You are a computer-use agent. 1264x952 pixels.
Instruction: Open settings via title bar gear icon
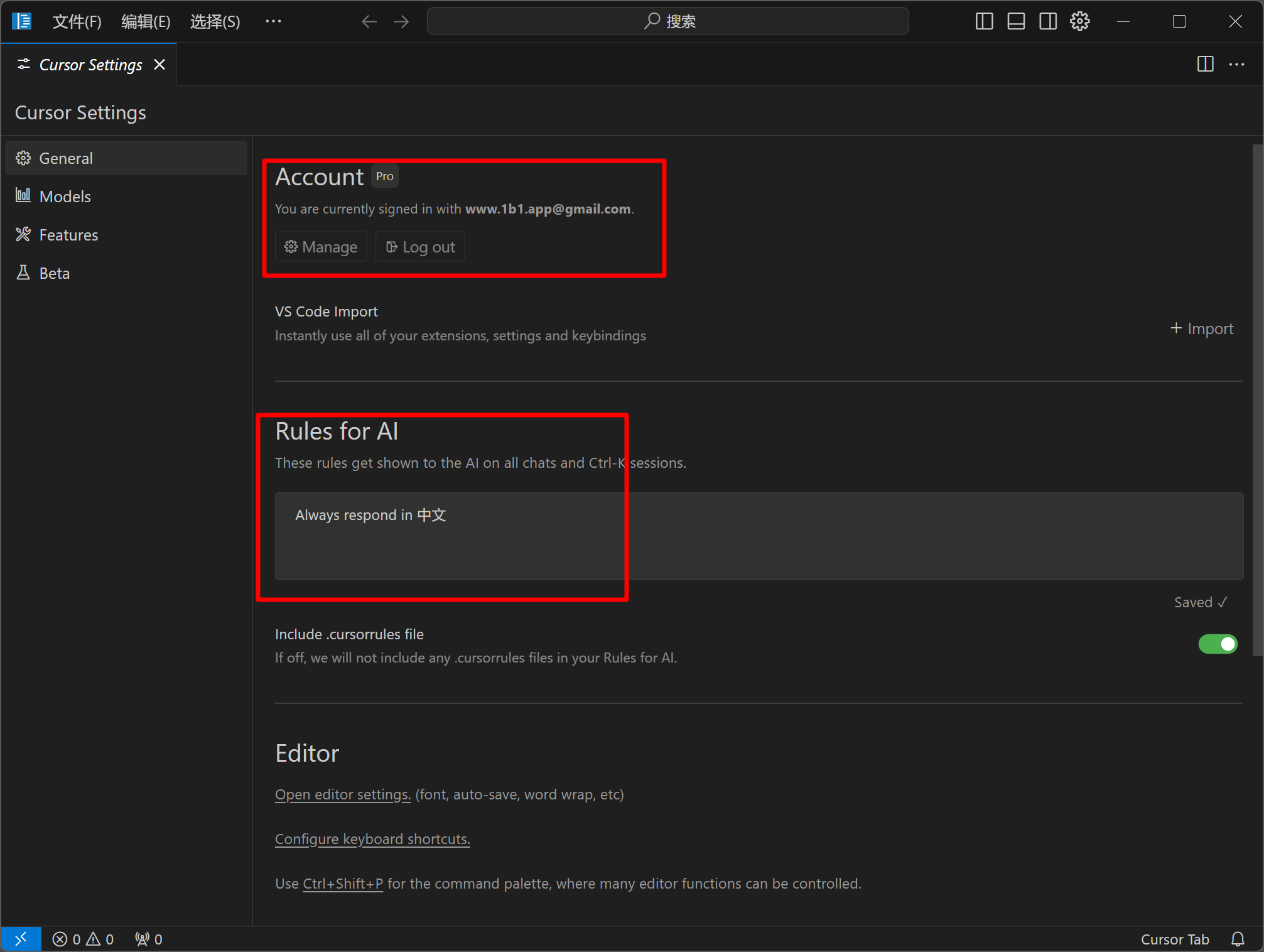pos(1080,21)
